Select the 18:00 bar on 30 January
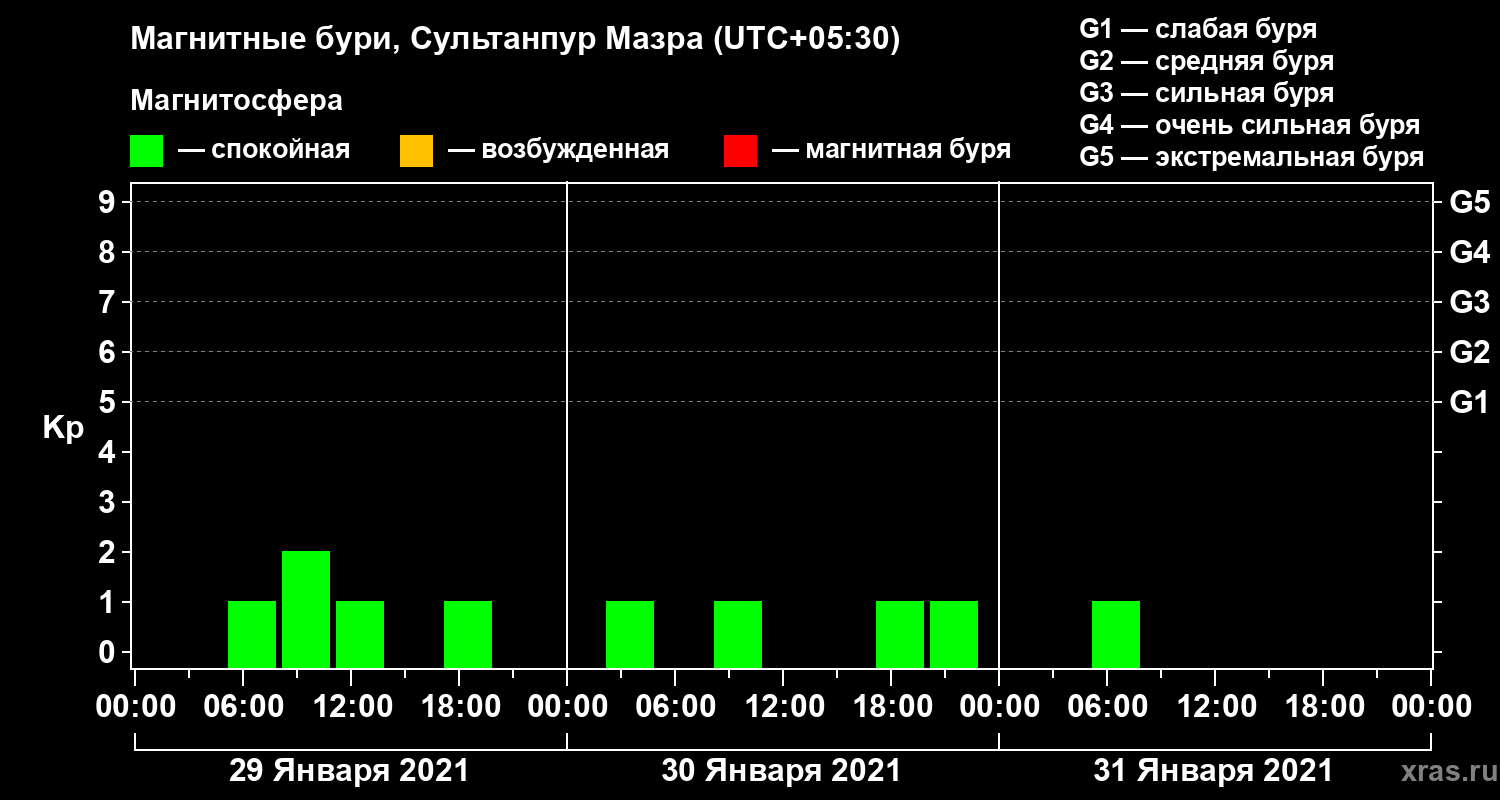Viewport: 1500px width, 800px height. coord(900,634)
